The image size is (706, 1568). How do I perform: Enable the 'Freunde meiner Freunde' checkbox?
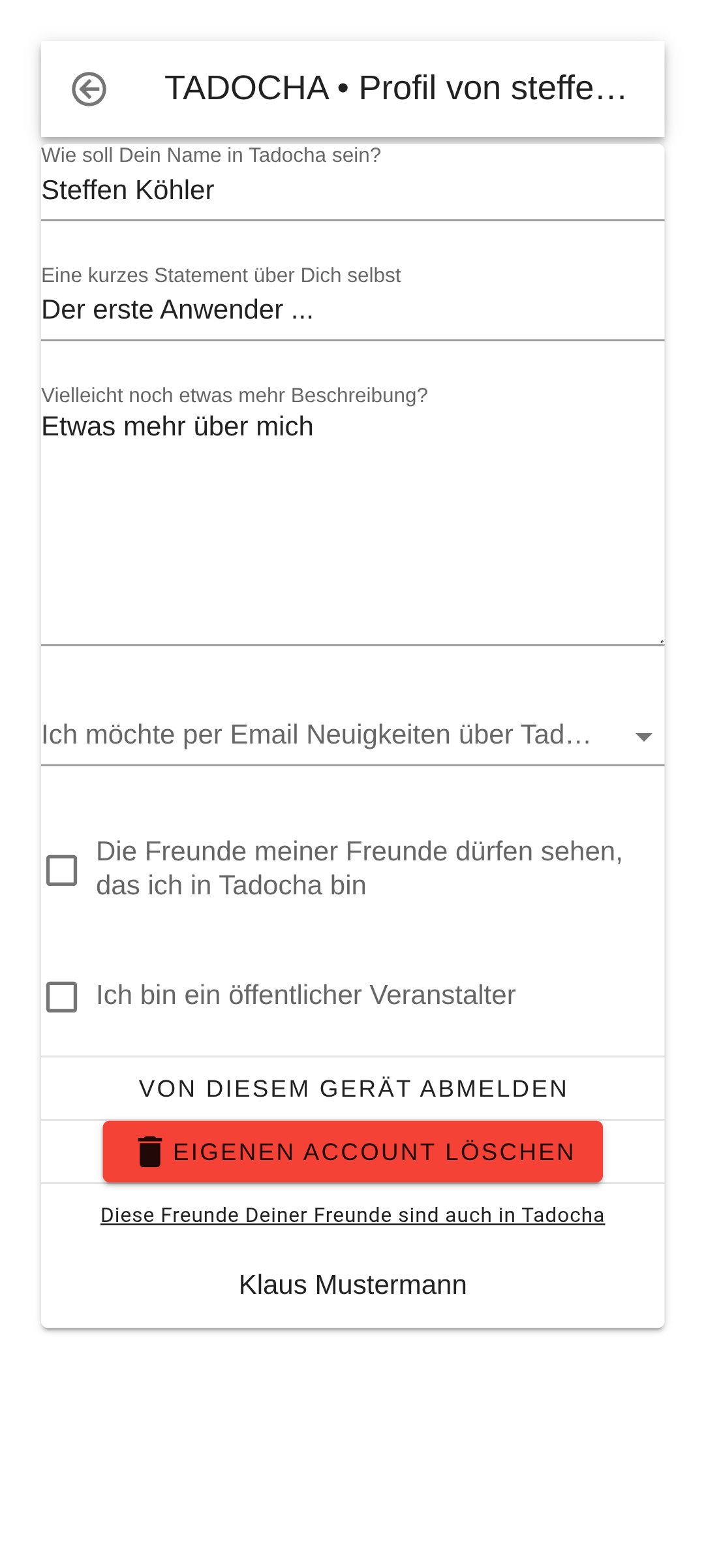[x=62, y=870]
